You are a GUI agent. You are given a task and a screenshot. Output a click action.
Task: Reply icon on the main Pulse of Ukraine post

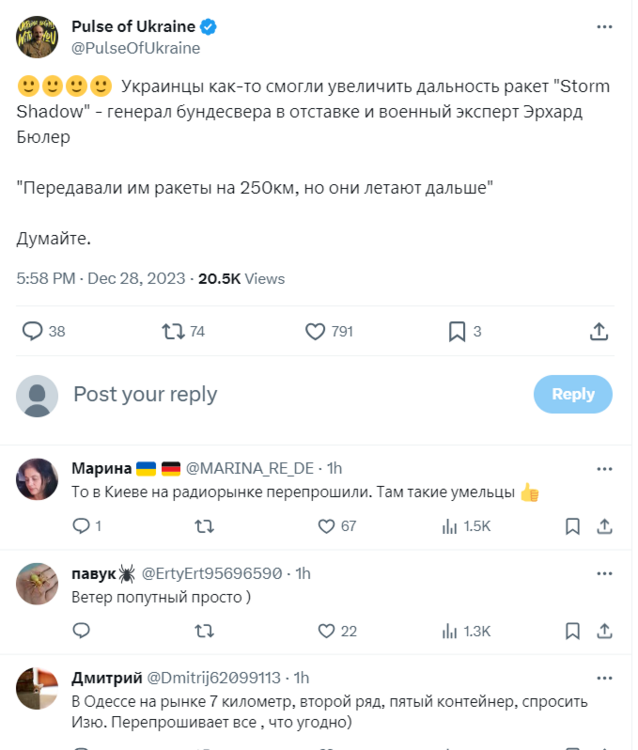pos(33,331)
